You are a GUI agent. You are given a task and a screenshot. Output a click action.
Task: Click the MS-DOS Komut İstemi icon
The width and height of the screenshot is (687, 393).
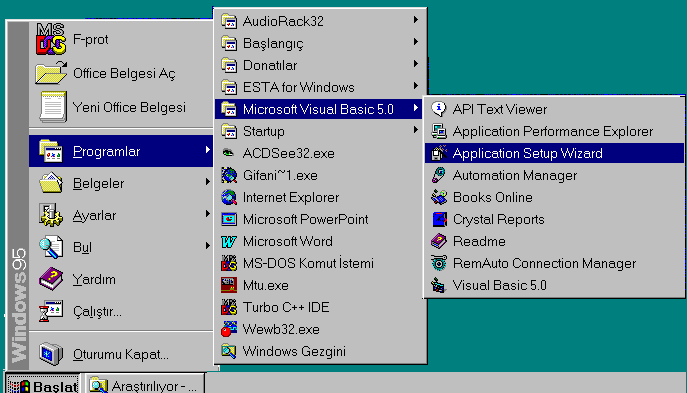click(x=229, y=263)
